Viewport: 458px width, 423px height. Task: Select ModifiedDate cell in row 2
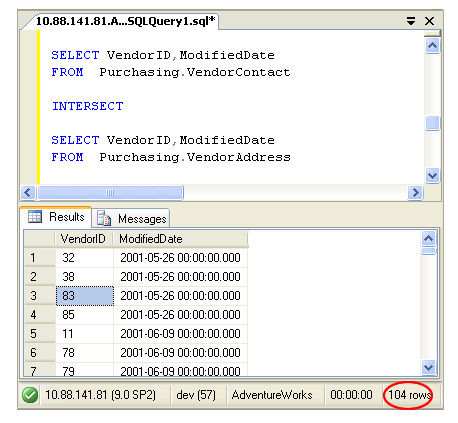180,277
